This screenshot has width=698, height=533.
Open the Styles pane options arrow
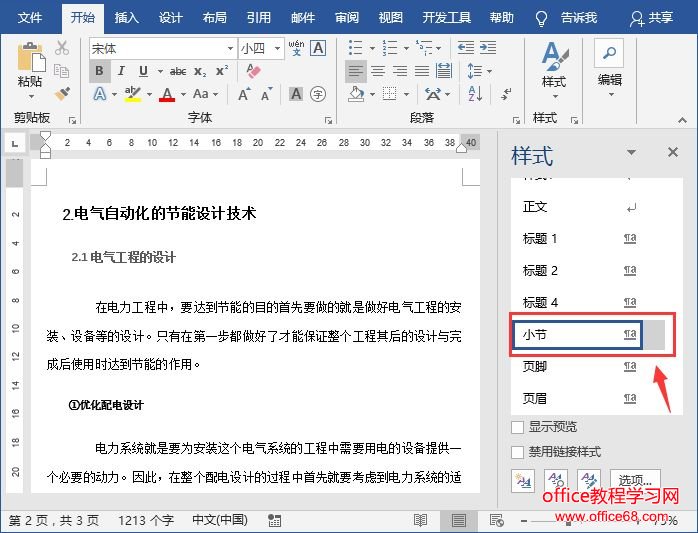click(631, 152)
